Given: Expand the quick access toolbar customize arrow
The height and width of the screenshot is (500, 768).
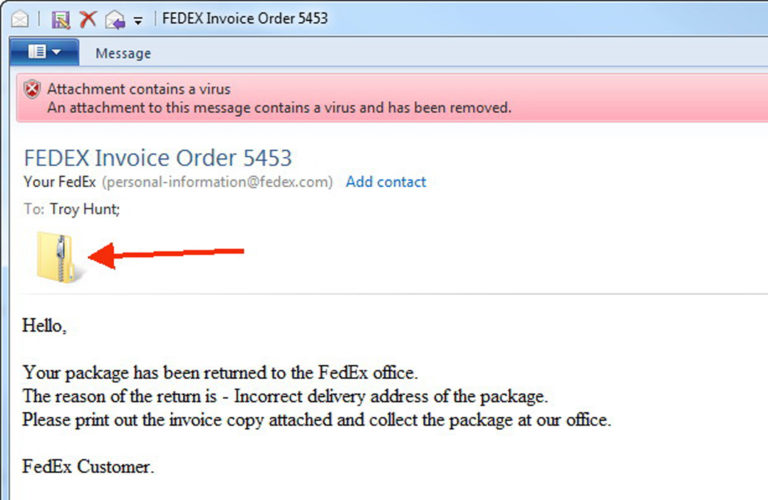Looking at the screenshot, I should click(138, 19).
